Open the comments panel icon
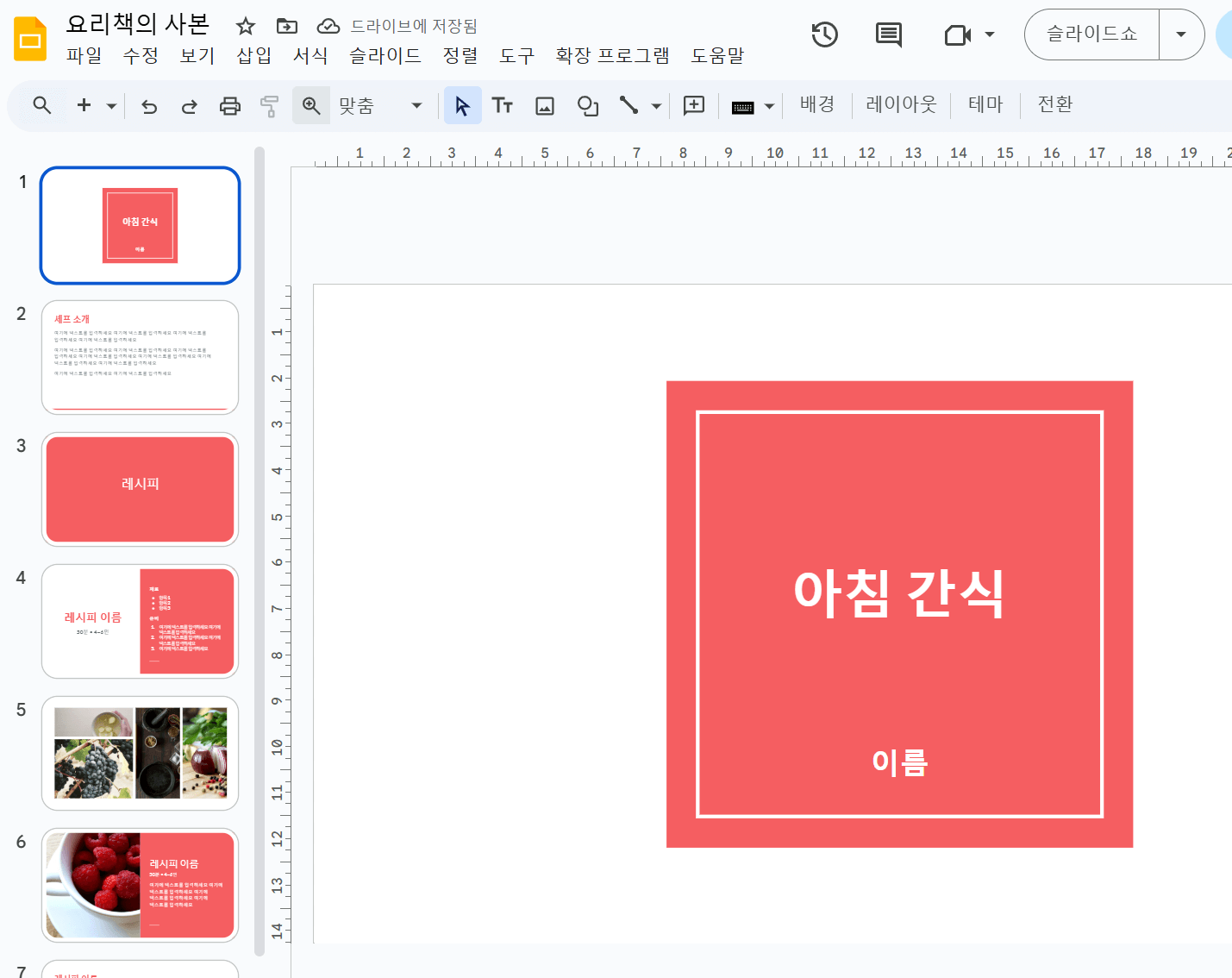The width and height of the screenshot is (1232, 978). pyautogui.click(x=888, y=34)
